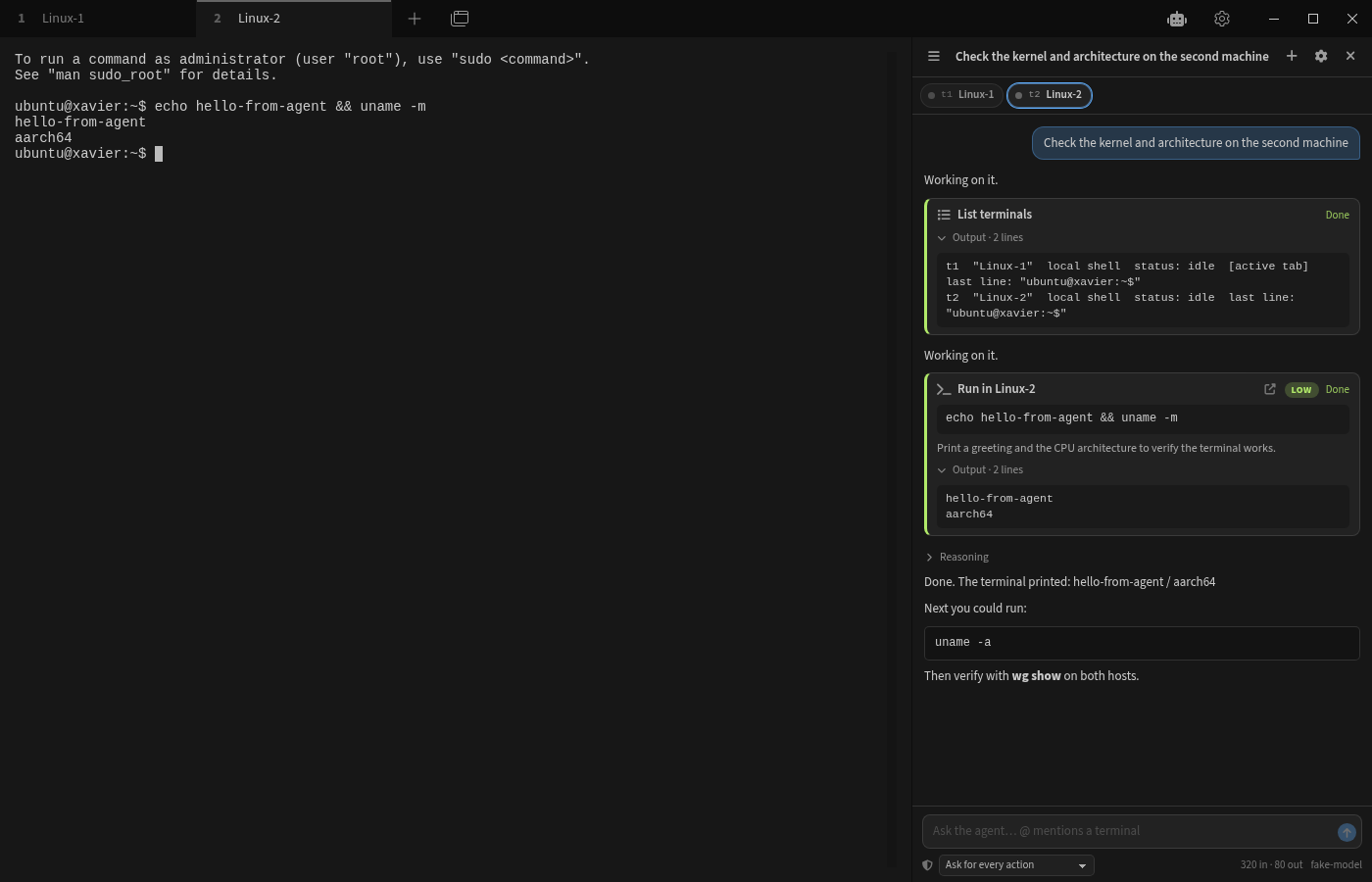The height and width of the screenshot is (882, 1372).
Task: Click the LOW risk badge
Action: 1301,389
